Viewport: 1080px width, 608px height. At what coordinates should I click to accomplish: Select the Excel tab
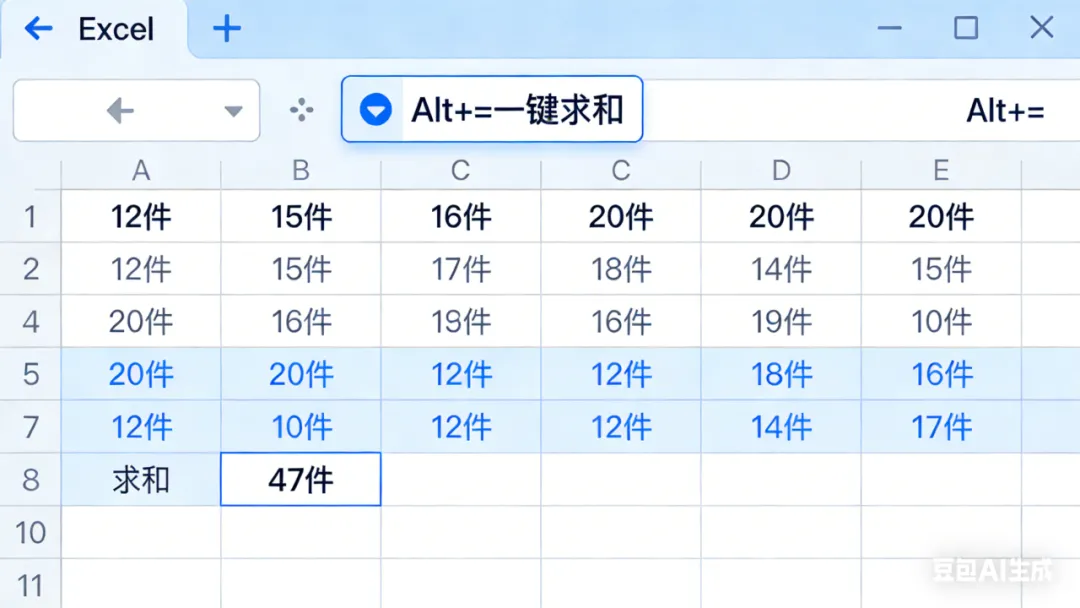coord(116,29)
